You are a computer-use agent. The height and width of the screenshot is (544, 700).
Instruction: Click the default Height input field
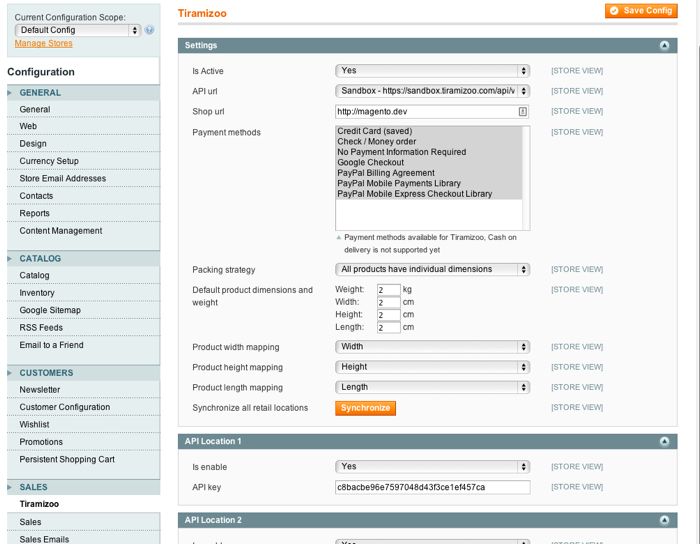coord(388,315)
